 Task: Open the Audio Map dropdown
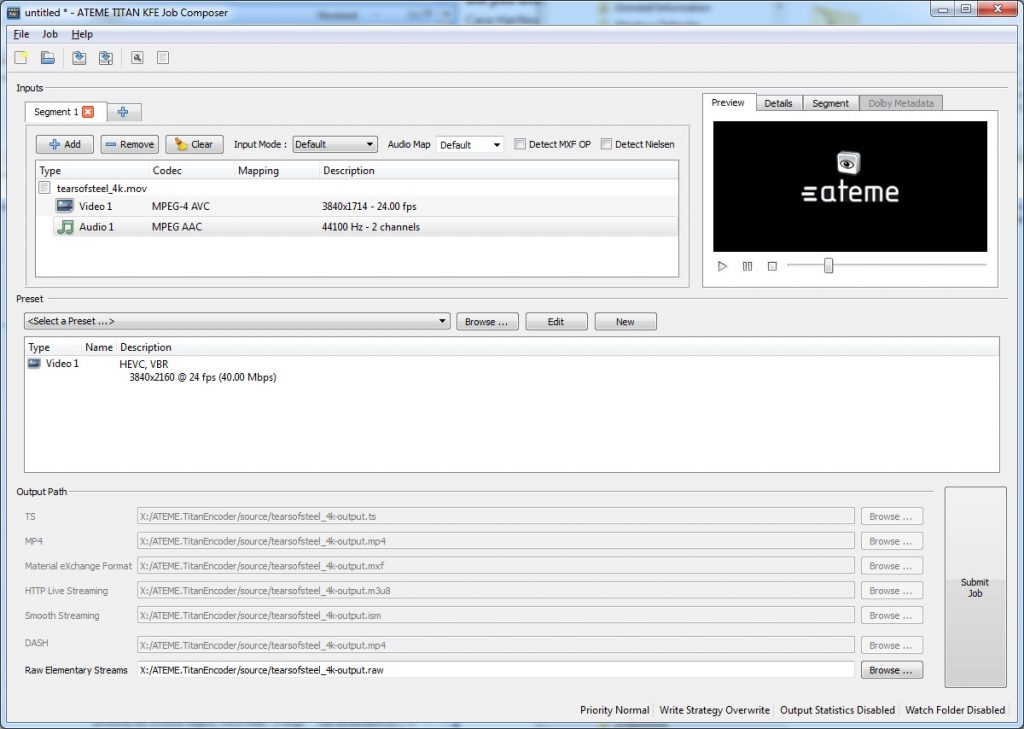[x=470, y=144]
